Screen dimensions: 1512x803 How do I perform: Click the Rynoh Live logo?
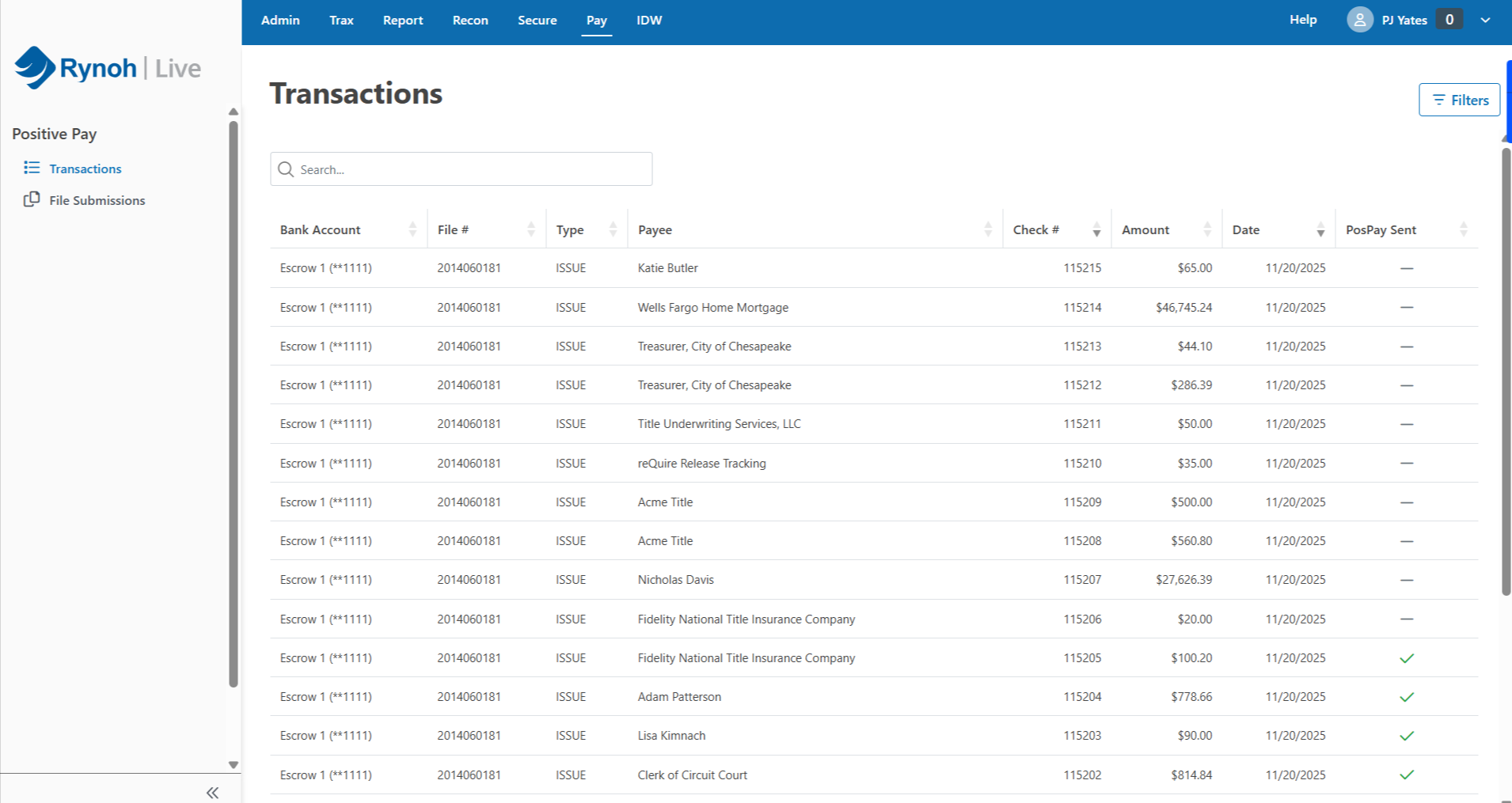click(x=108, y=68)
